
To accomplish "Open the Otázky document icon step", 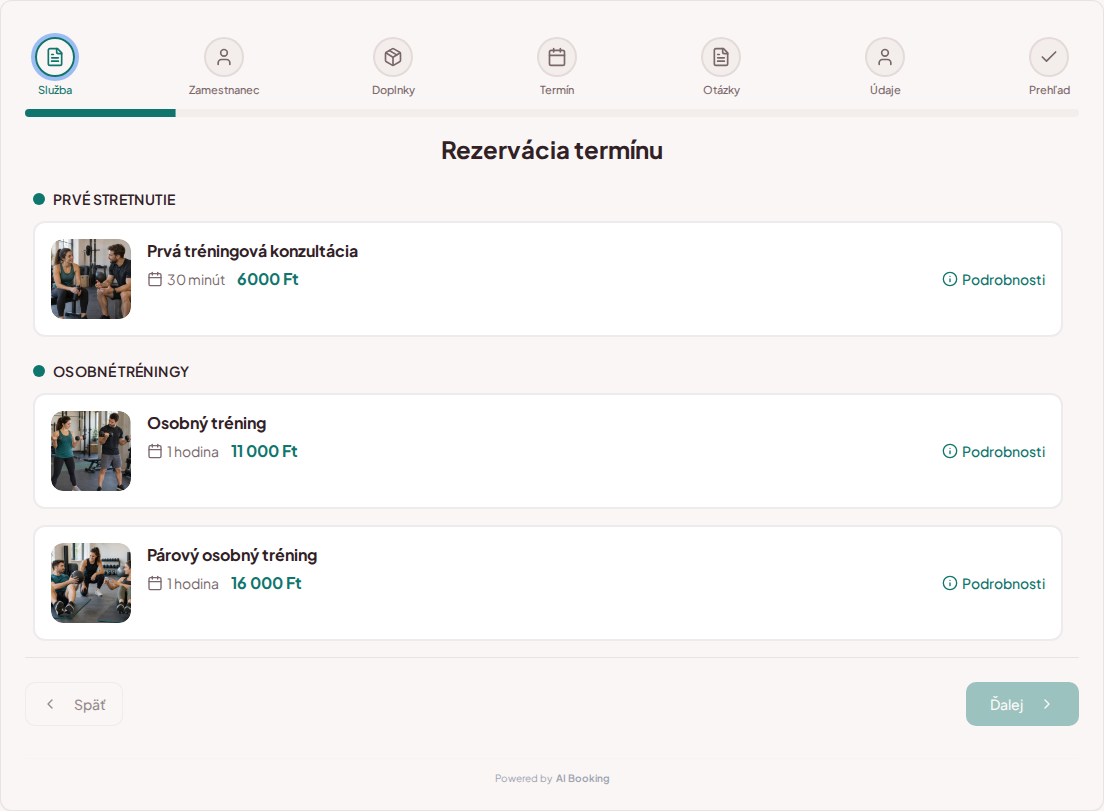I will pyautogui.click(x=721, y=57).
